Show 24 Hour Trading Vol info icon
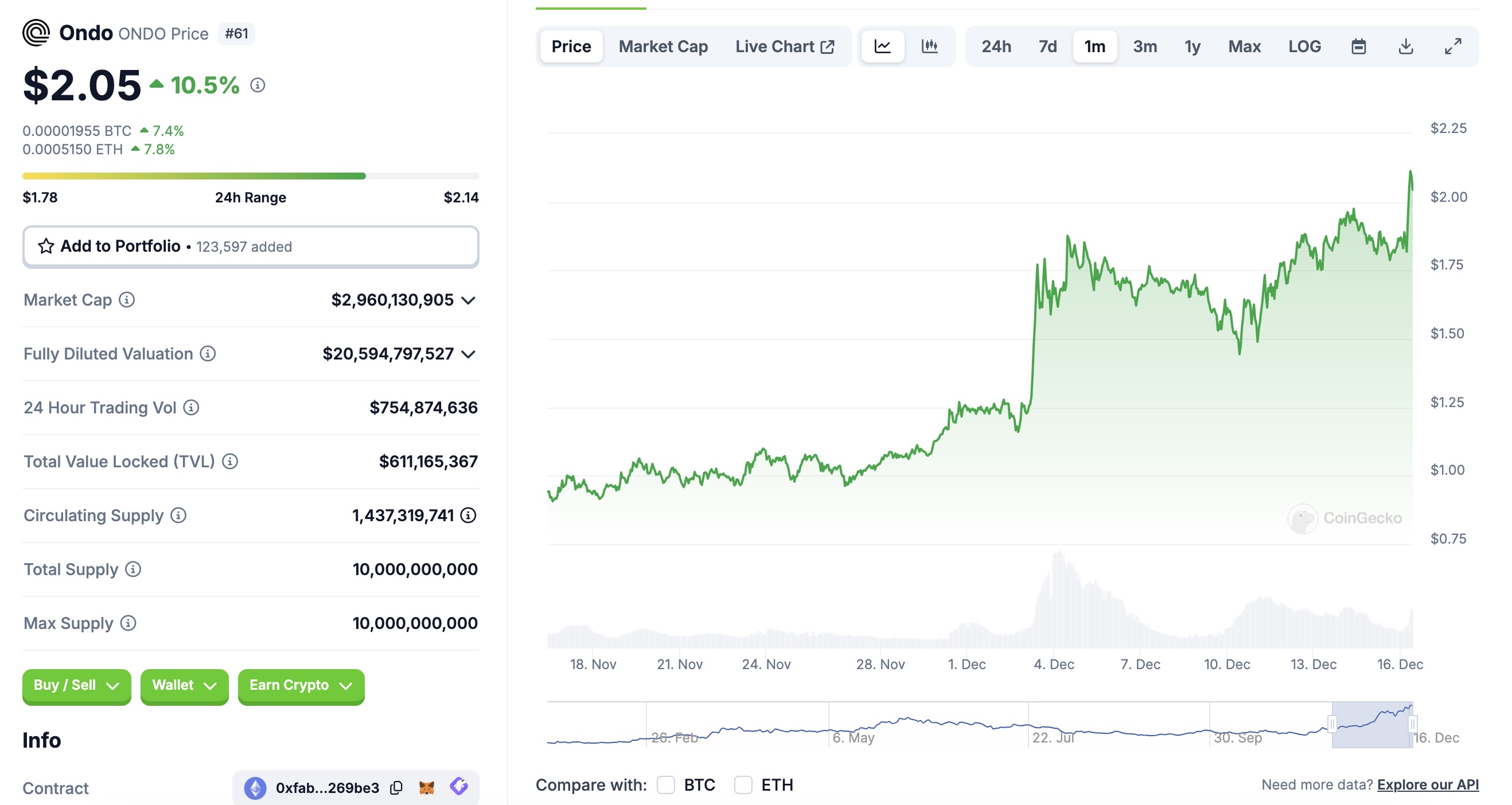The height and width of the screenshot is (805, 1512). pos(192,408)
